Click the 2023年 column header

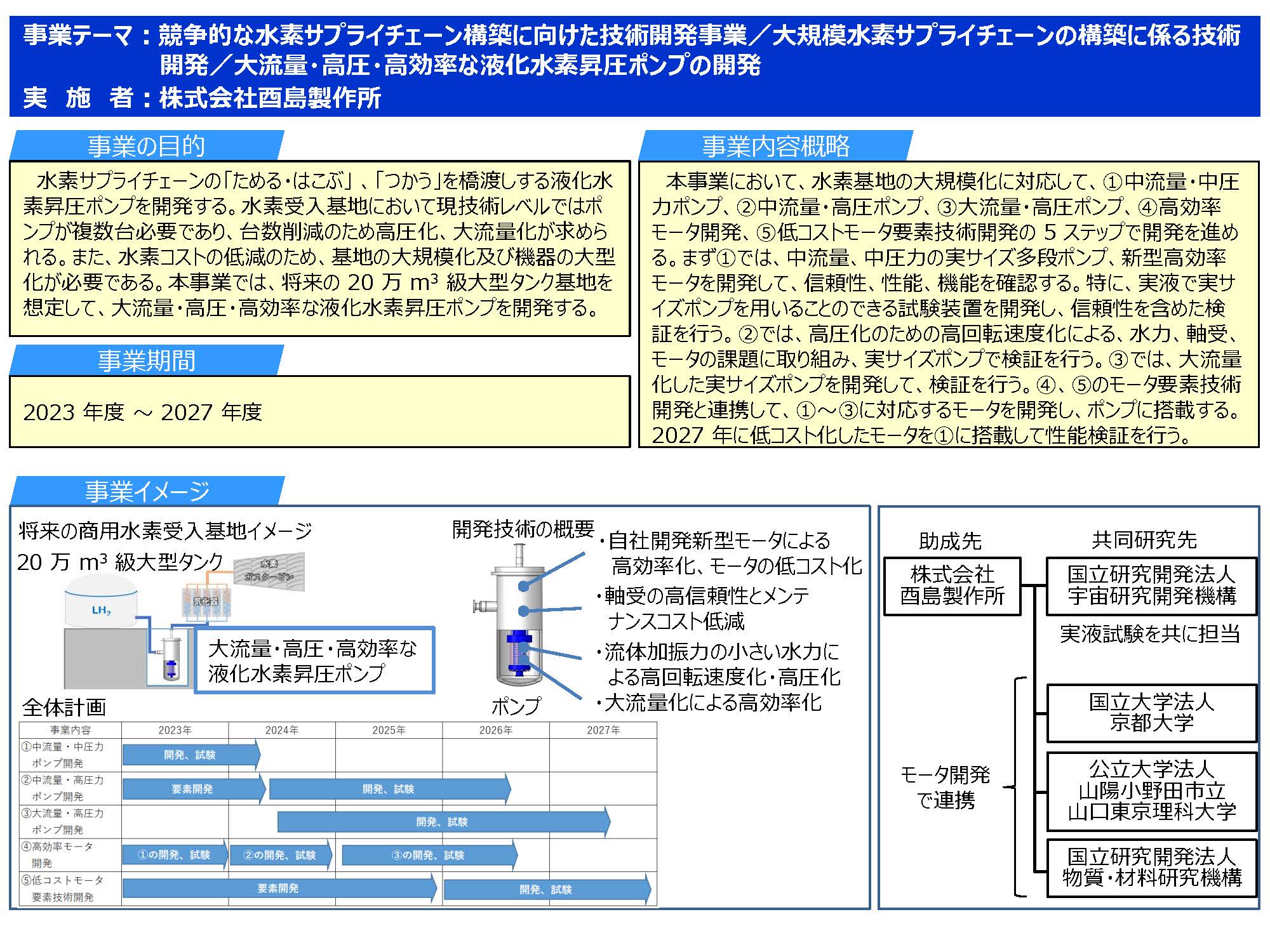tap(175, 730)
